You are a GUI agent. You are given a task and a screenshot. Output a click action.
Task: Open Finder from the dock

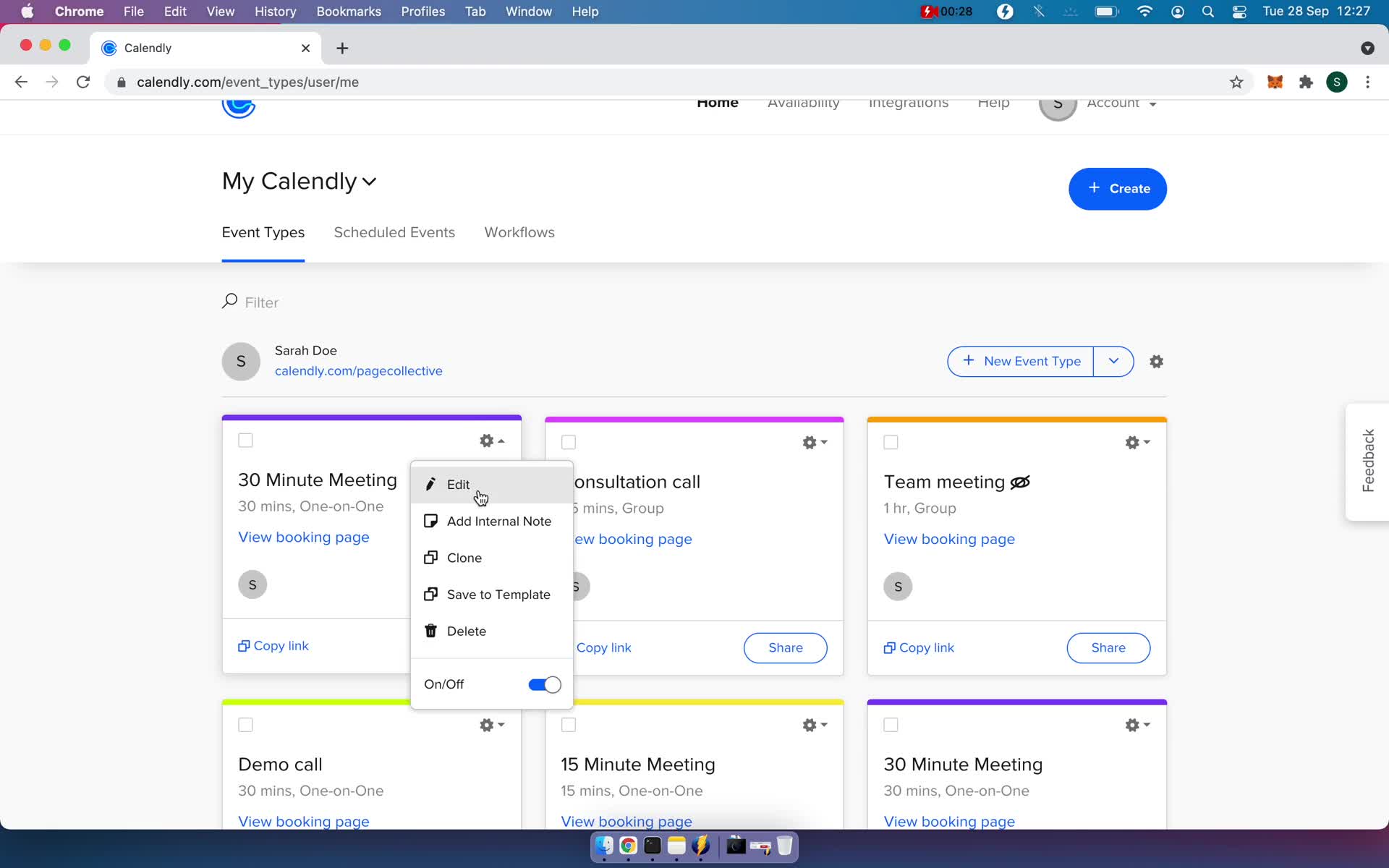pyautogui.click(x=604, y=846)
